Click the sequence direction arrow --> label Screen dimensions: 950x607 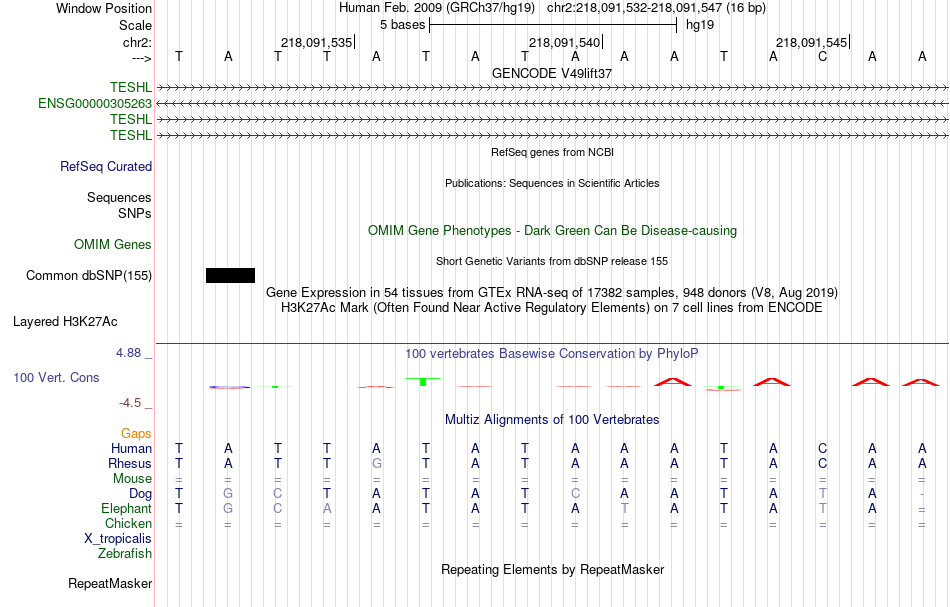pos(141,59)
